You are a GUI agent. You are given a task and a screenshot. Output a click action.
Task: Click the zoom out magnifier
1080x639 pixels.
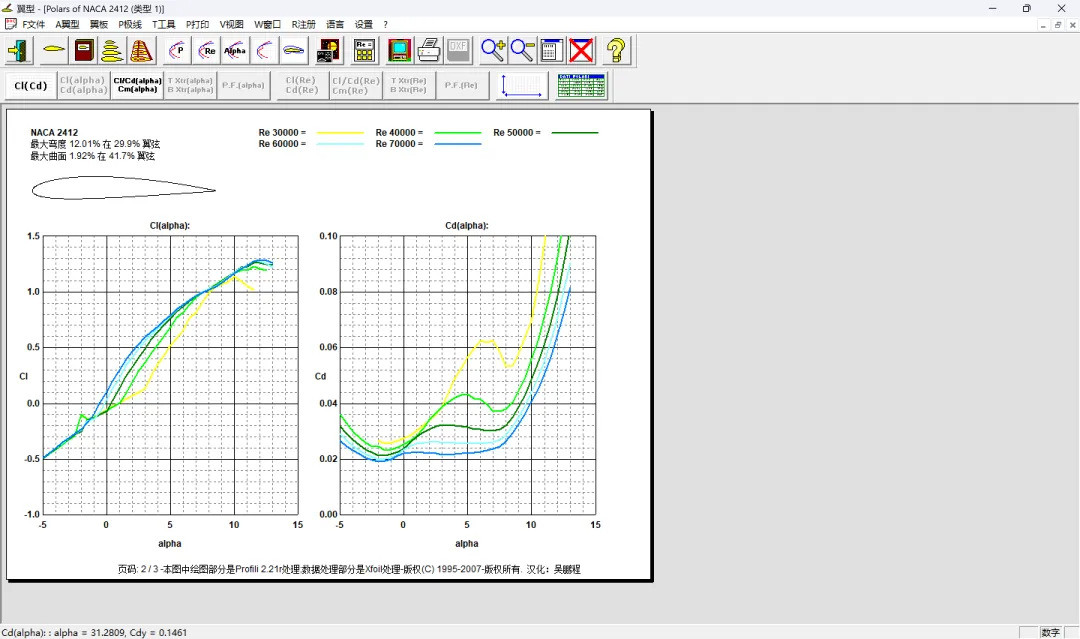coord(522,50)
